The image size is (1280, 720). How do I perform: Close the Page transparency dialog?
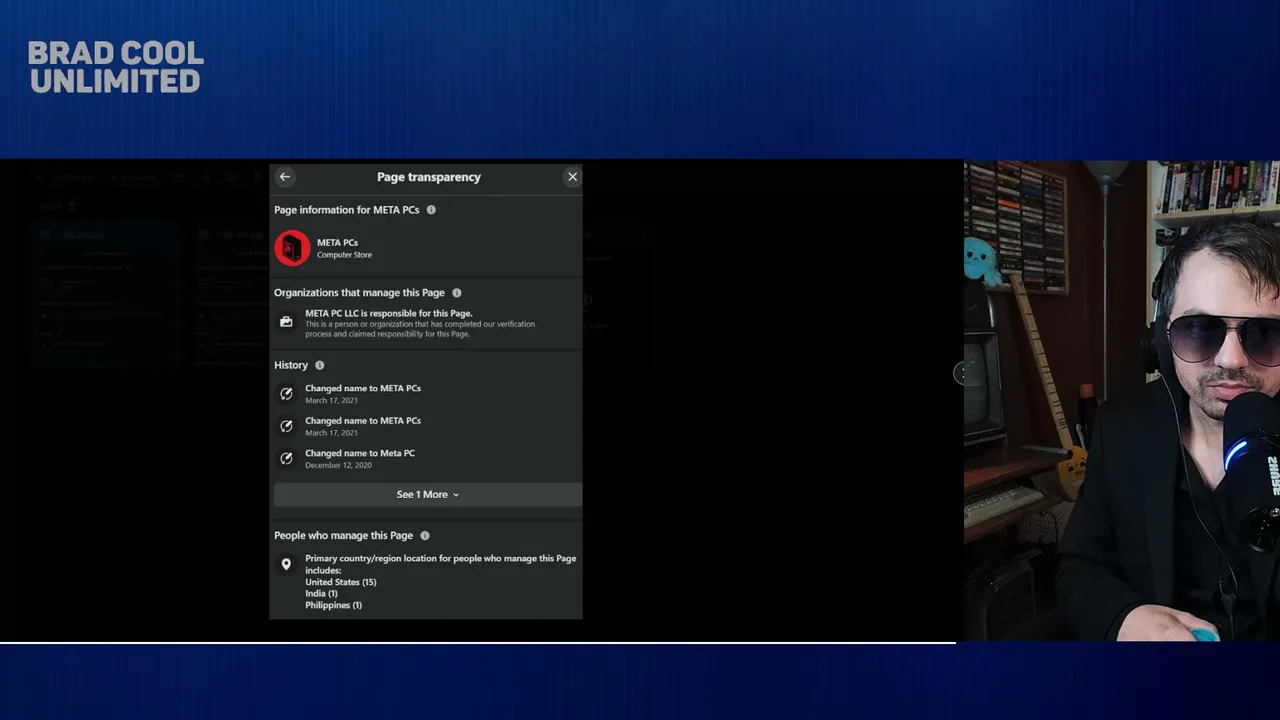click(x=572, y=177)
